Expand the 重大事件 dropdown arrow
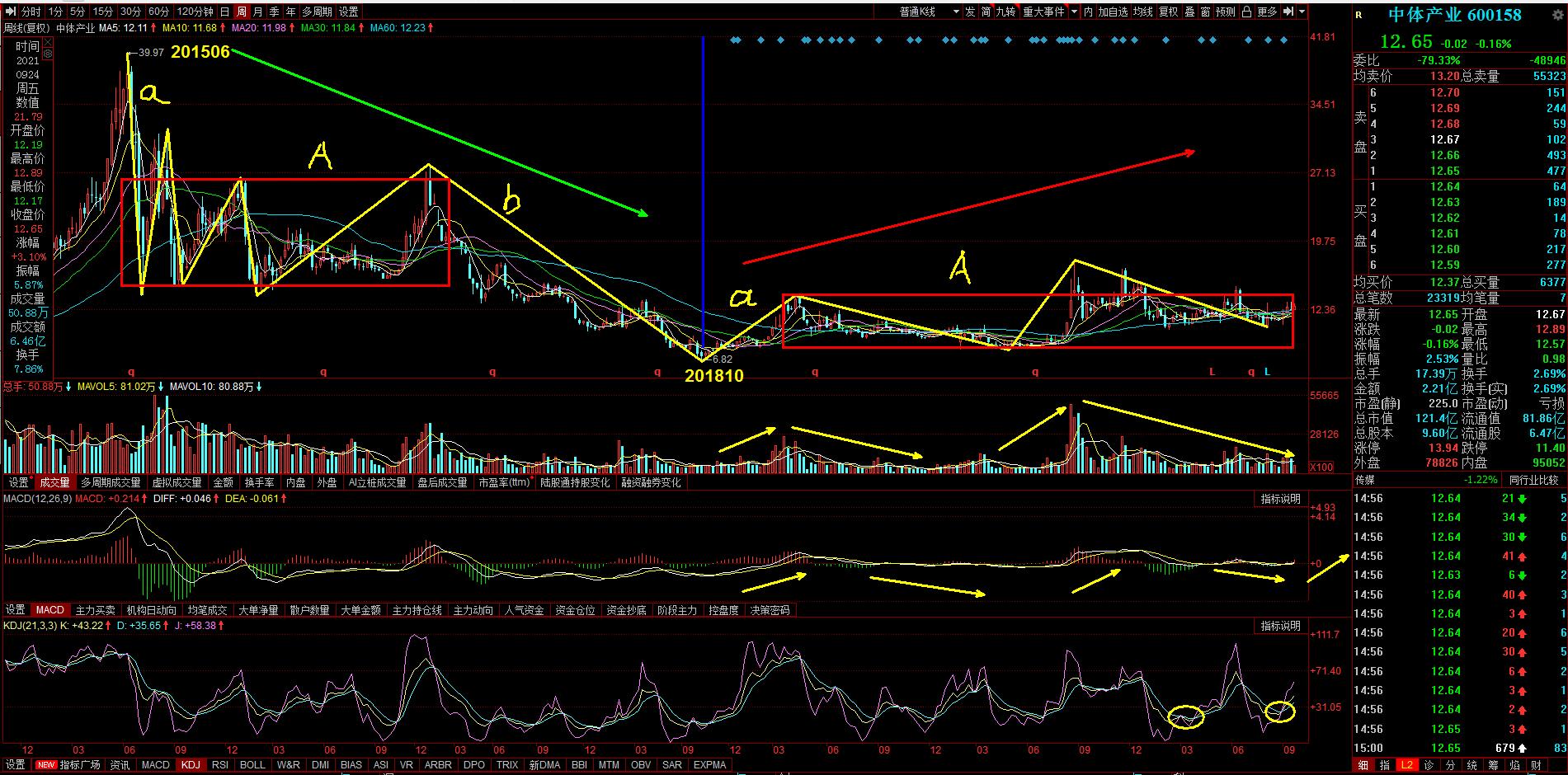Image resolution: width=1568 pixels, height=775 pixels. tap(1074, 12)
